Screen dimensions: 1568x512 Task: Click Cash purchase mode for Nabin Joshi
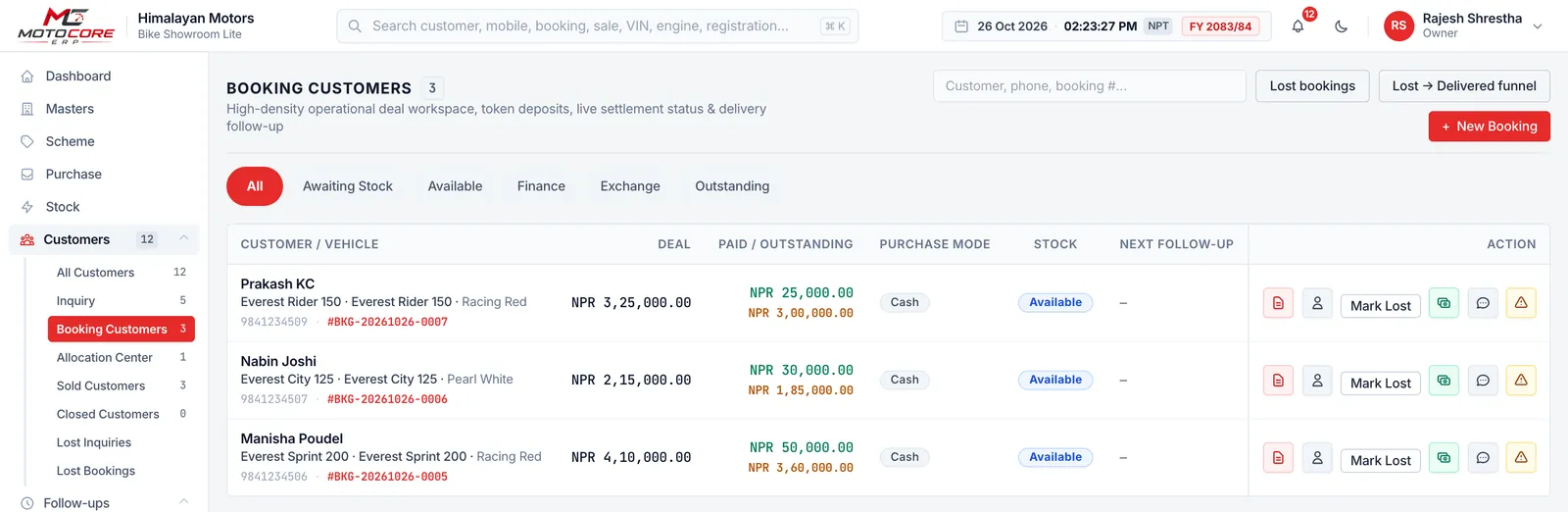pos(905,381)
